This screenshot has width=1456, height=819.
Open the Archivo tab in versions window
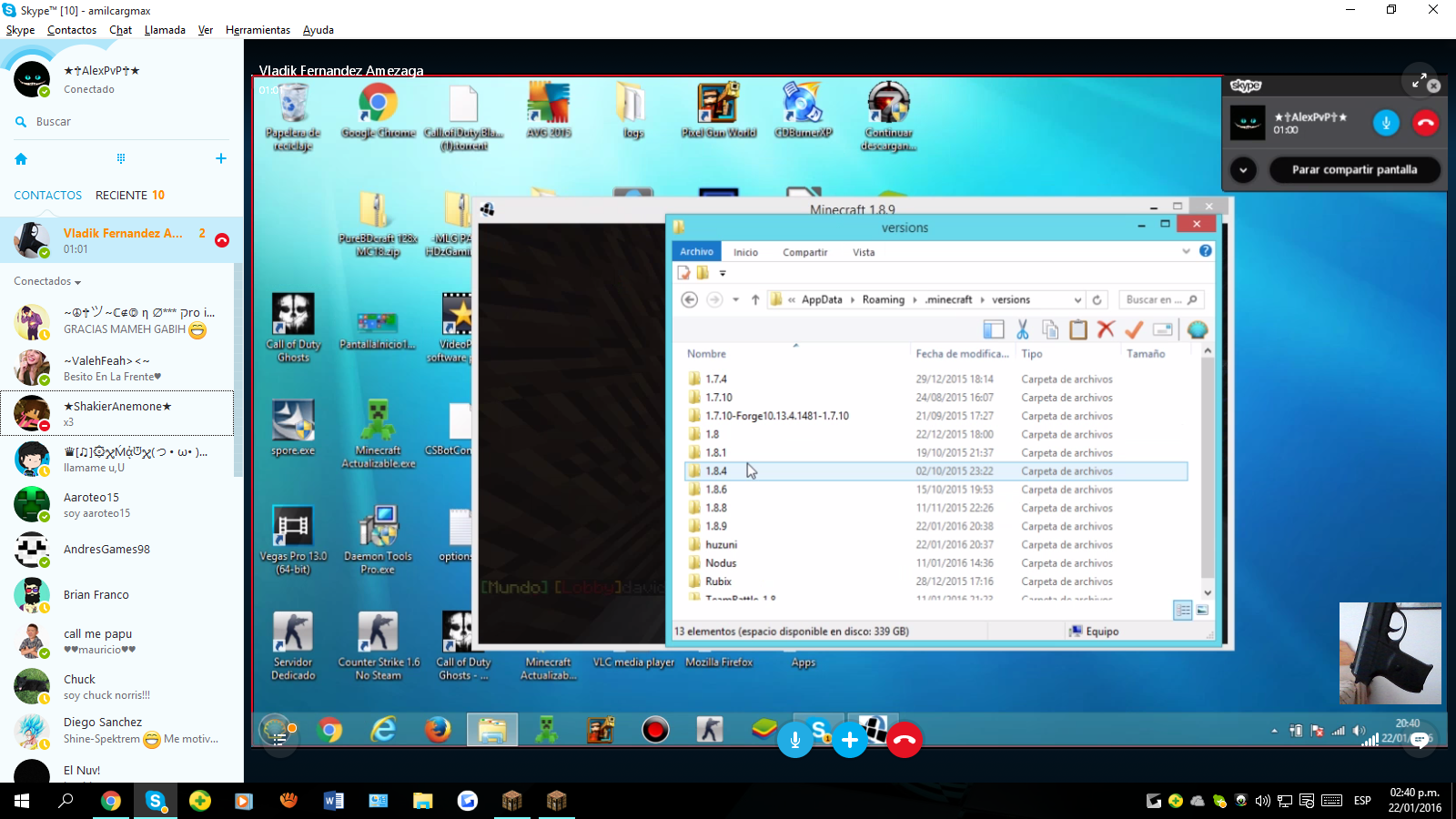[x=696, y=252]
